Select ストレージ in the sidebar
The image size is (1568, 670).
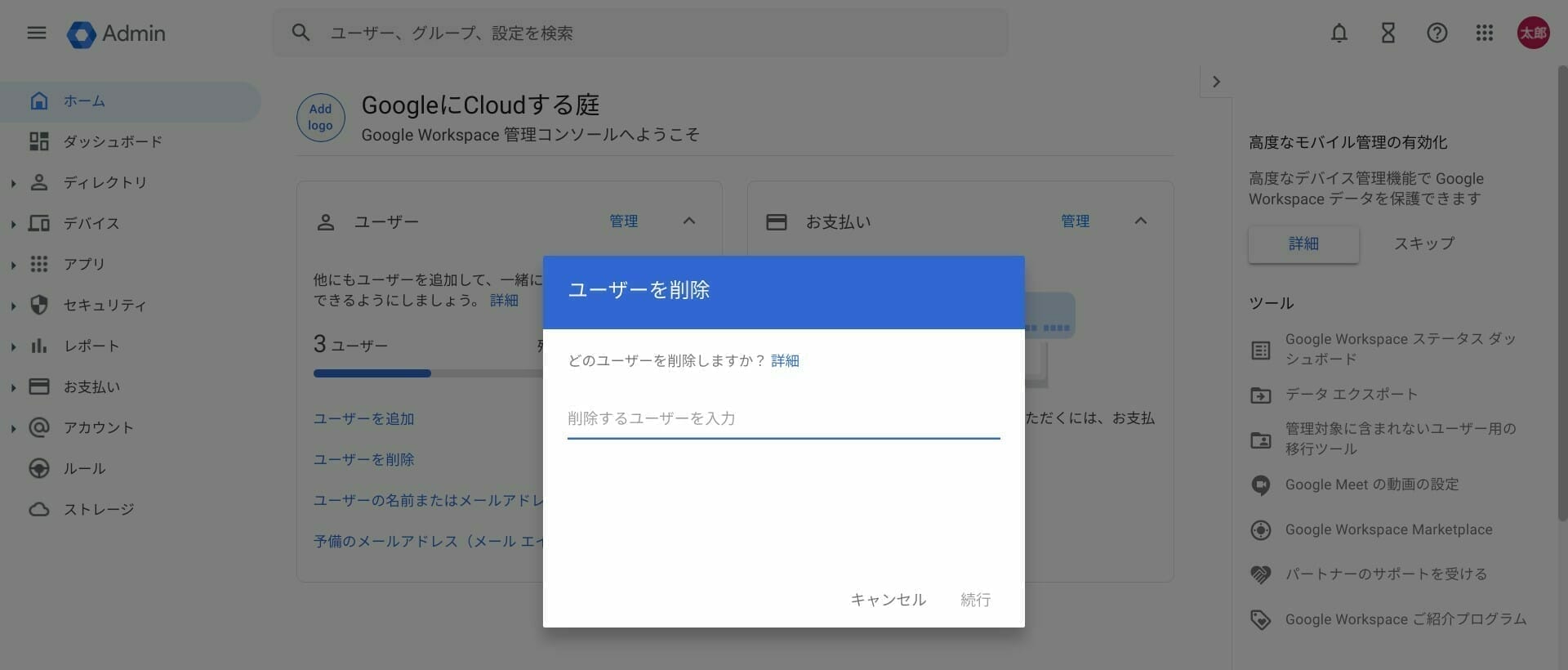tap(130, 510)
